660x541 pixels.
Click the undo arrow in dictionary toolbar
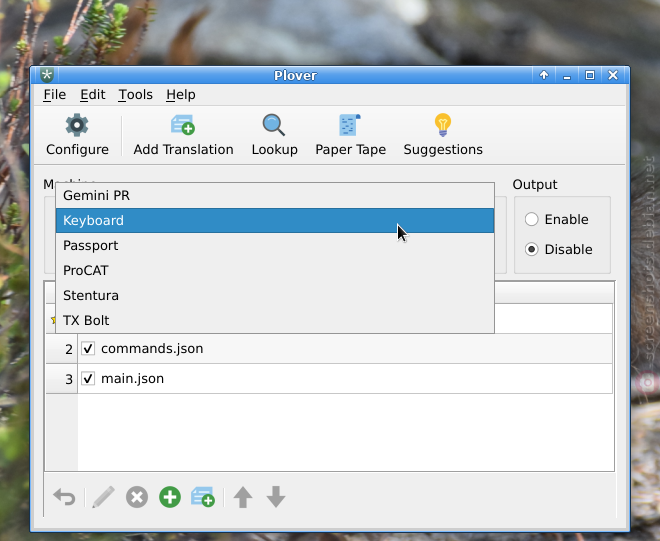[64, 497]
